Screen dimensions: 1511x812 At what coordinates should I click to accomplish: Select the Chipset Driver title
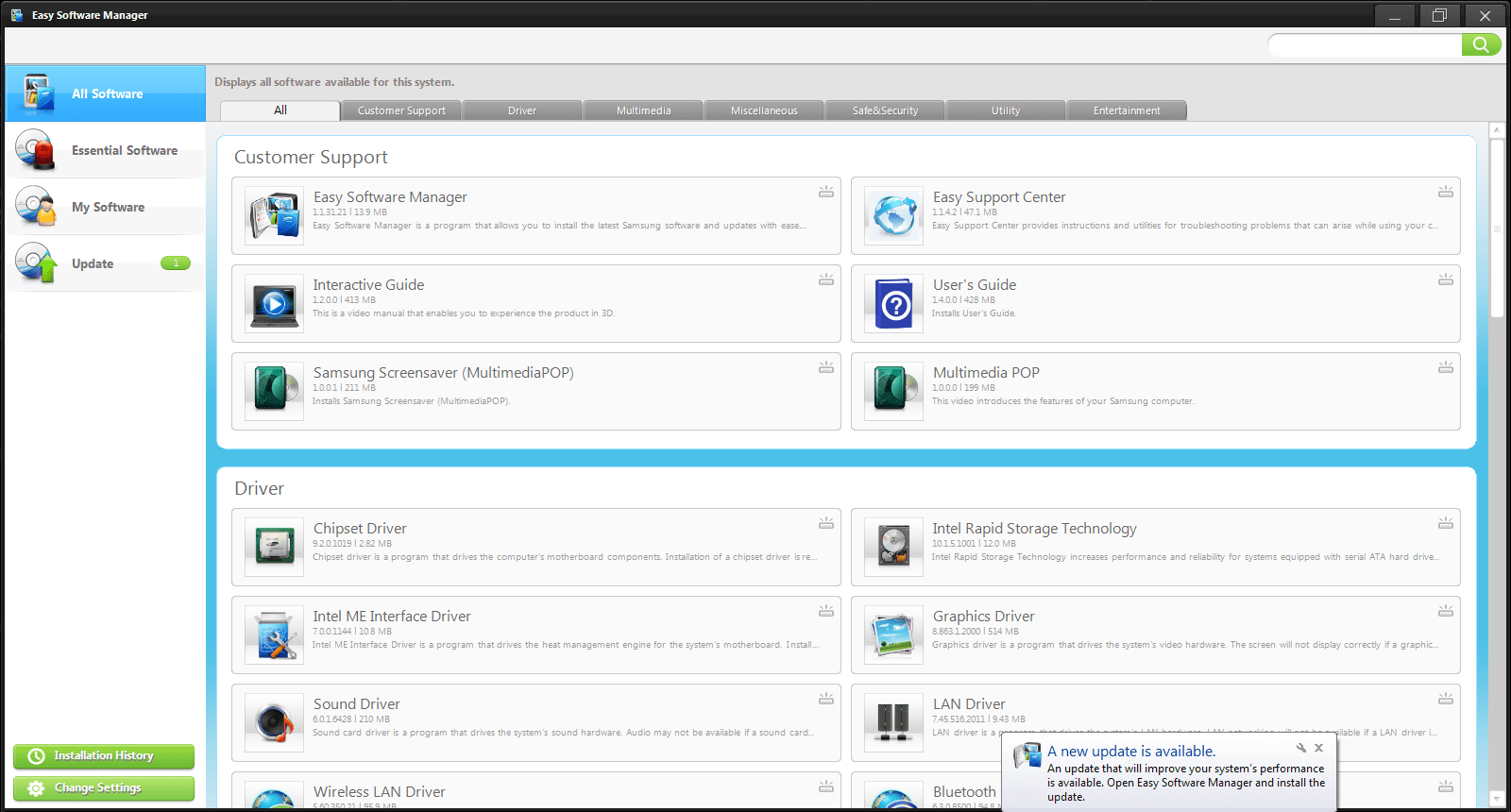[x=360, y=529]
